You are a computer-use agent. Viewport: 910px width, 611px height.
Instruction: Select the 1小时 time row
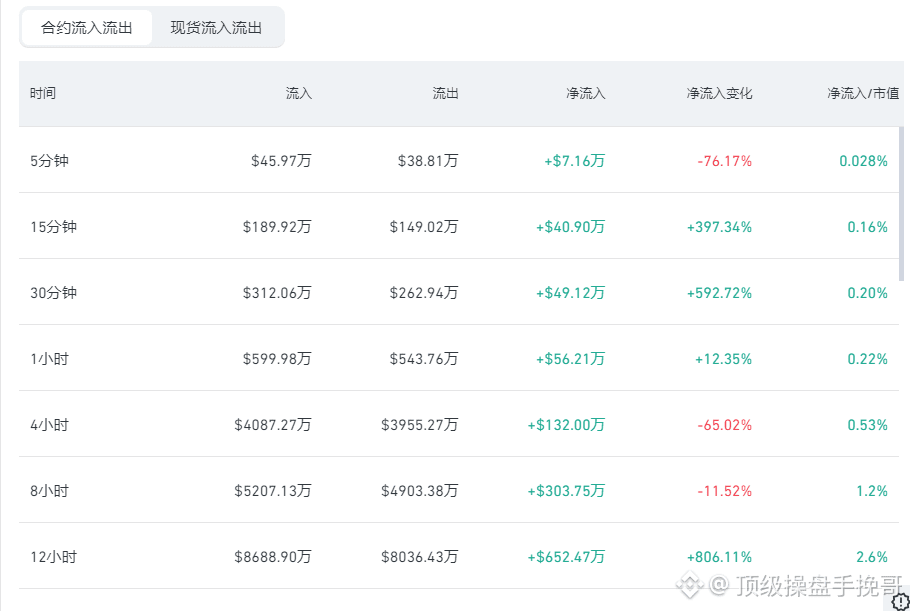pos(459,359)
